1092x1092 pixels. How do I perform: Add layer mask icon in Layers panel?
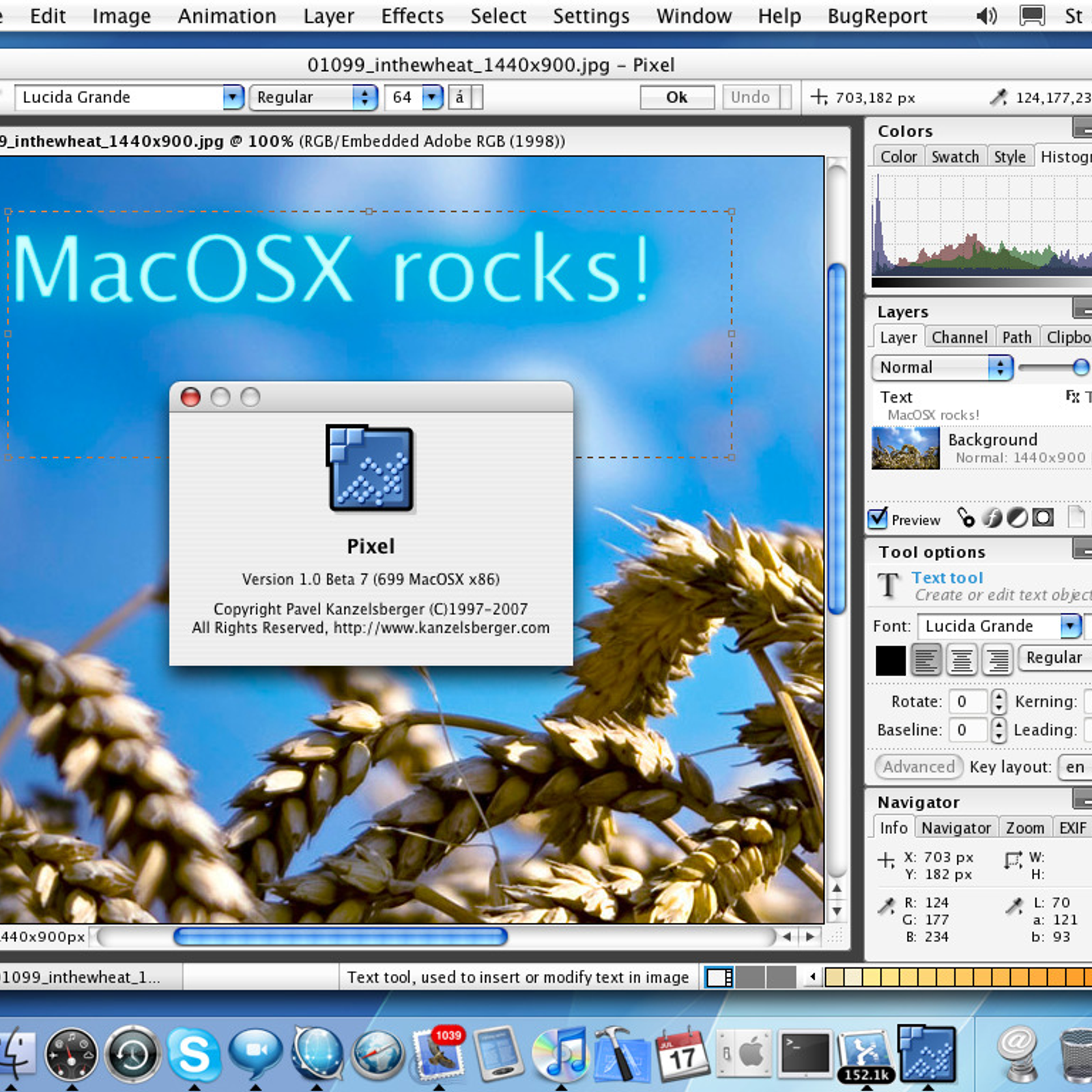1042,518
